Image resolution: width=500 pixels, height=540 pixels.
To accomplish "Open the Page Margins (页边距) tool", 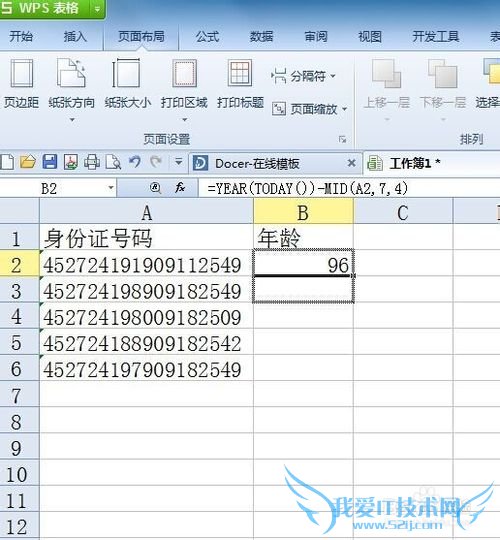I will [21, 84].
